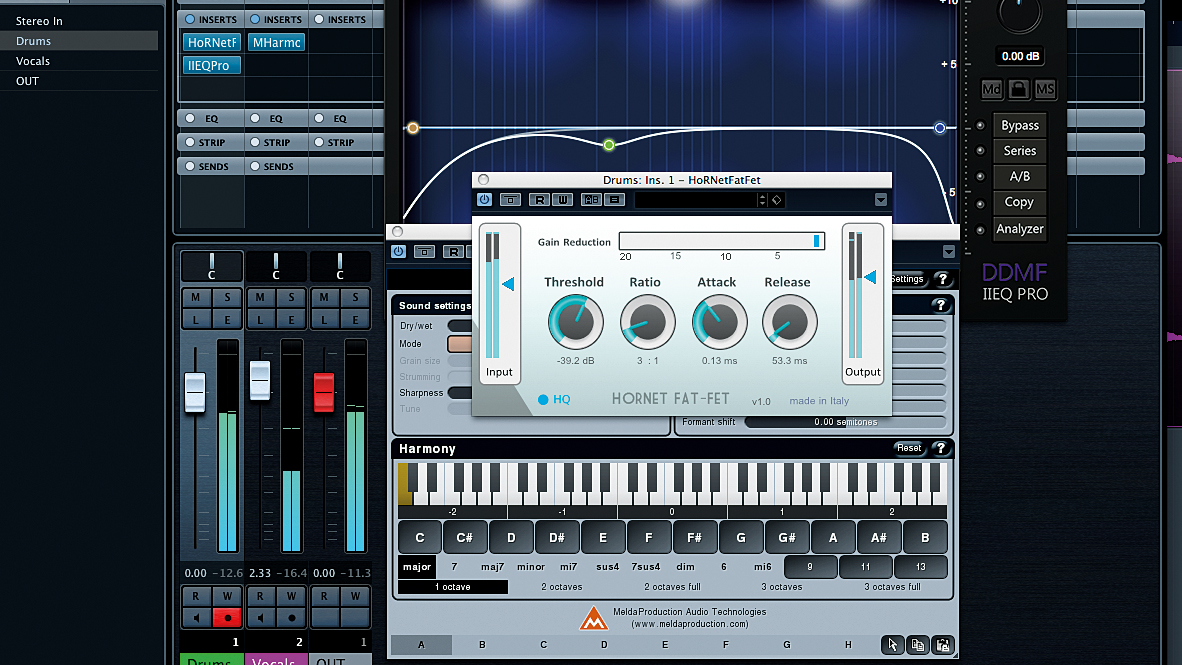Toggle MHarmonizer window power button
This screenshot has height=665, width=1182.
coord(398,252)
